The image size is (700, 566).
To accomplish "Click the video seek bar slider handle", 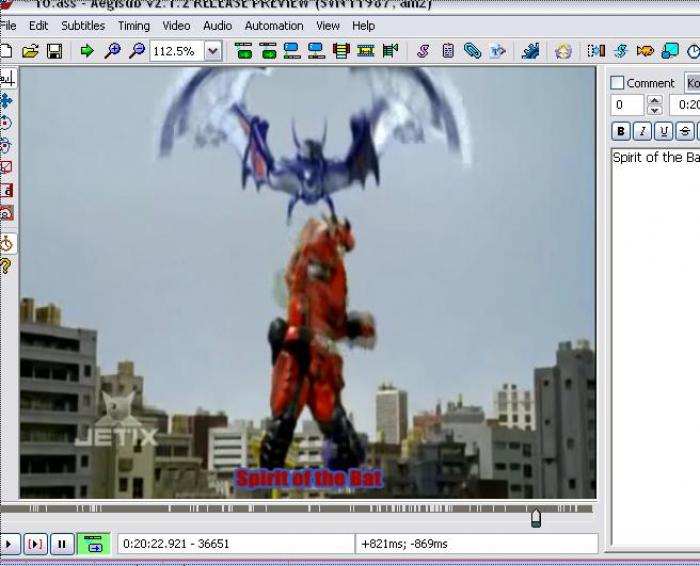I will [x=536, y=518].
